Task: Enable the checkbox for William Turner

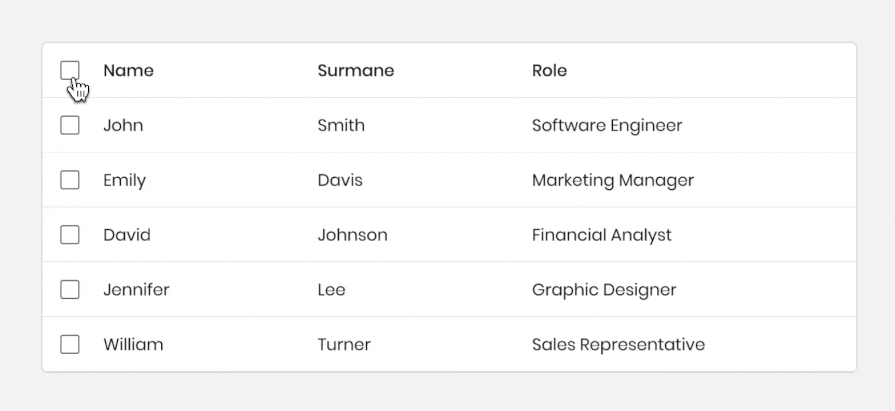Action: coord(70,344)
